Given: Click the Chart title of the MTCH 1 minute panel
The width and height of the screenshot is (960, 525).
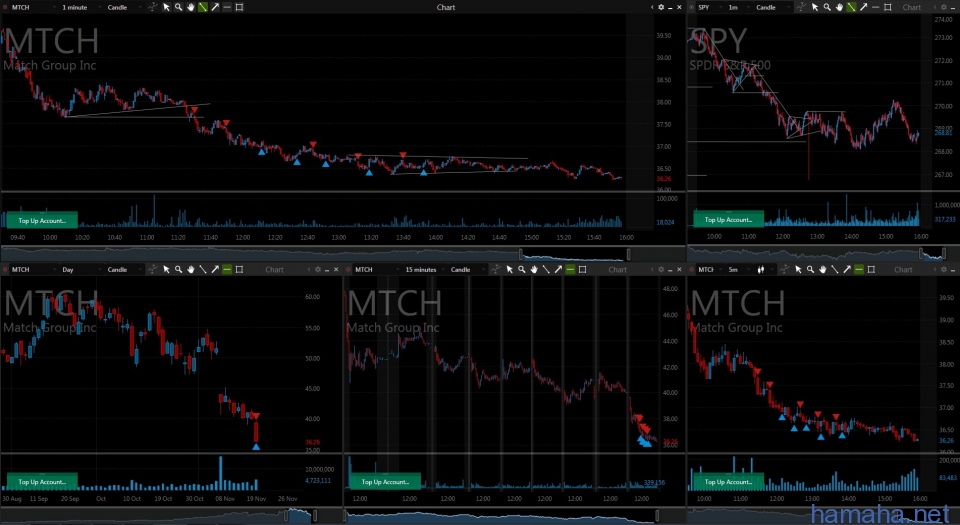Looking at the screenshot, I should (x=446, y=7).
